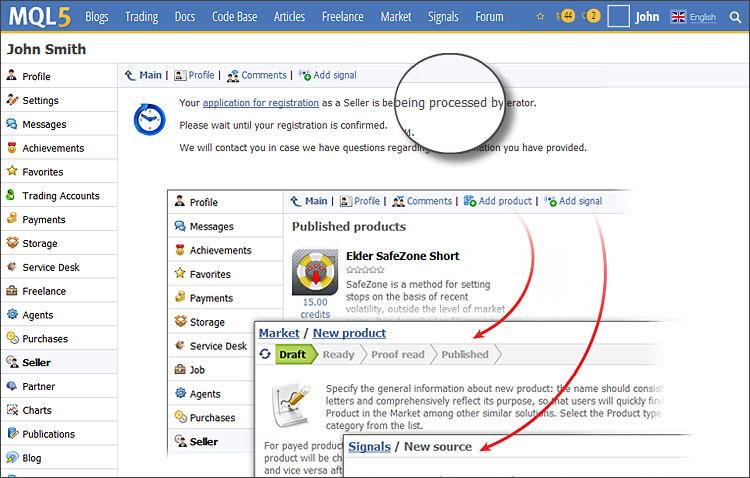Open Docs in the top navigation
Image resolution: width=750 pixels, height=478 pixels.
click(x=185, y=17)
